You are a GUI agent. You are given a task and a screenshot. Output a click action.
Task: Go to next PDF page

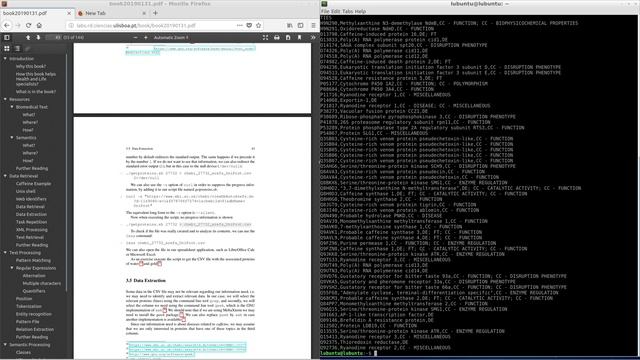[38, 38]
